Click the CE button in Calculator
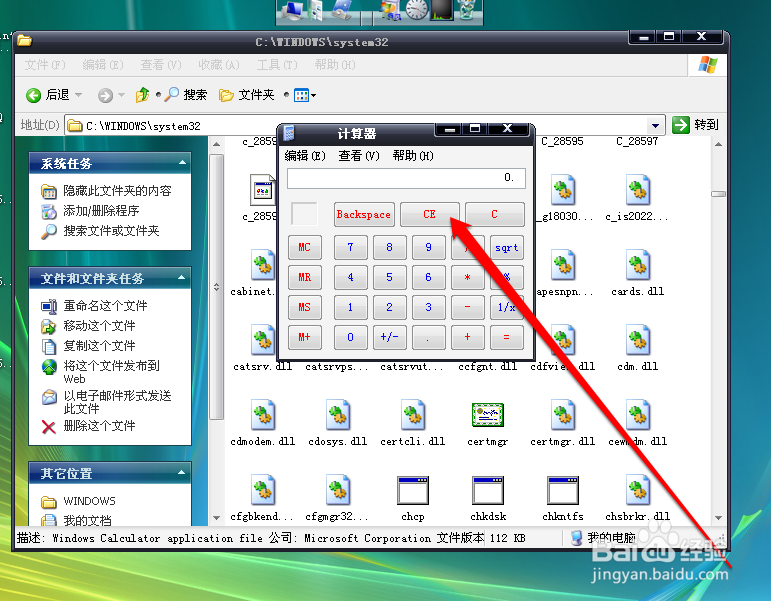The height and width of the screenshot is (601, 771). 429,214
